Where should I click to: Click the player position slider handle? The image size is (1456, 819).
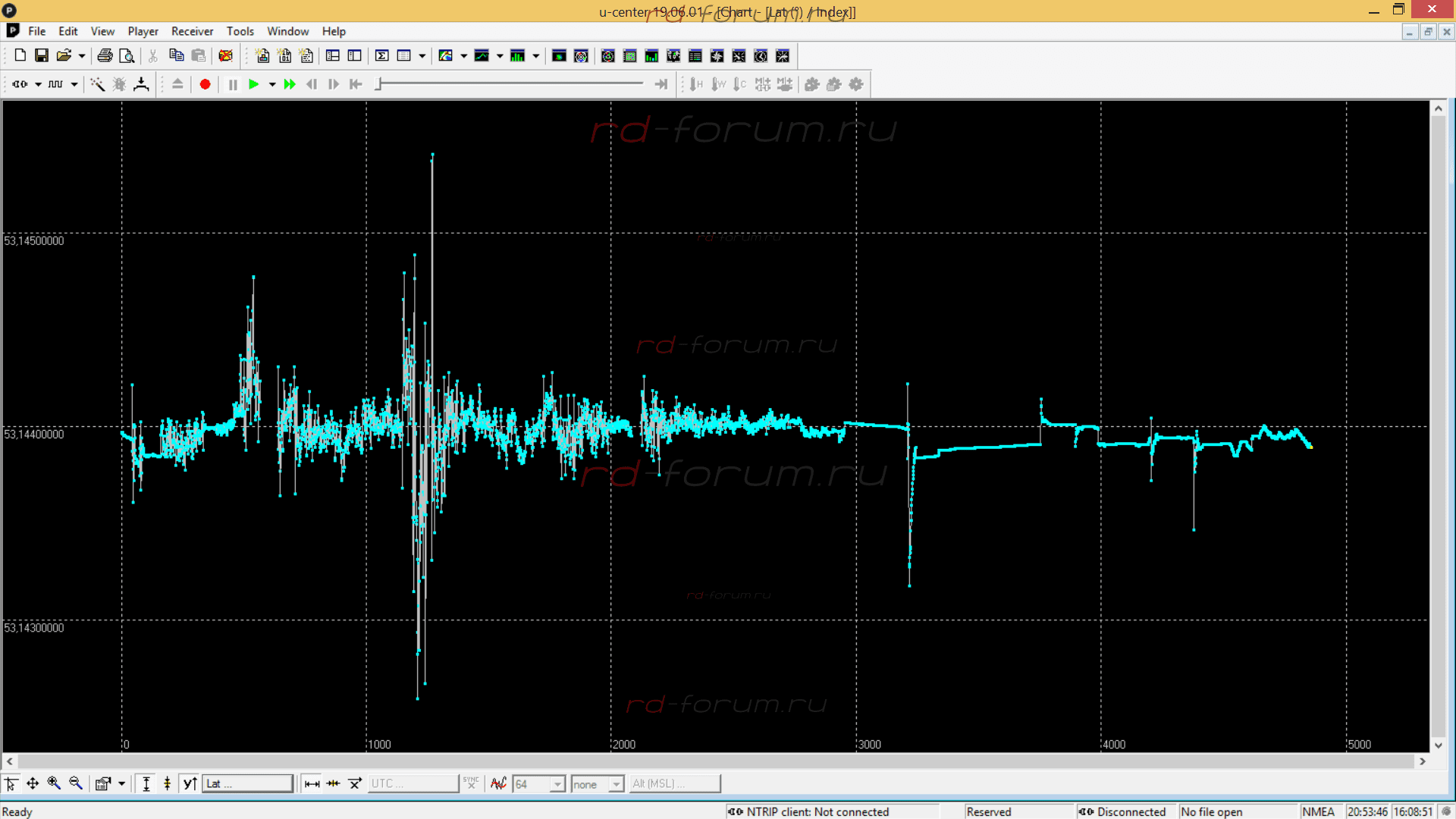click(378, 83)
